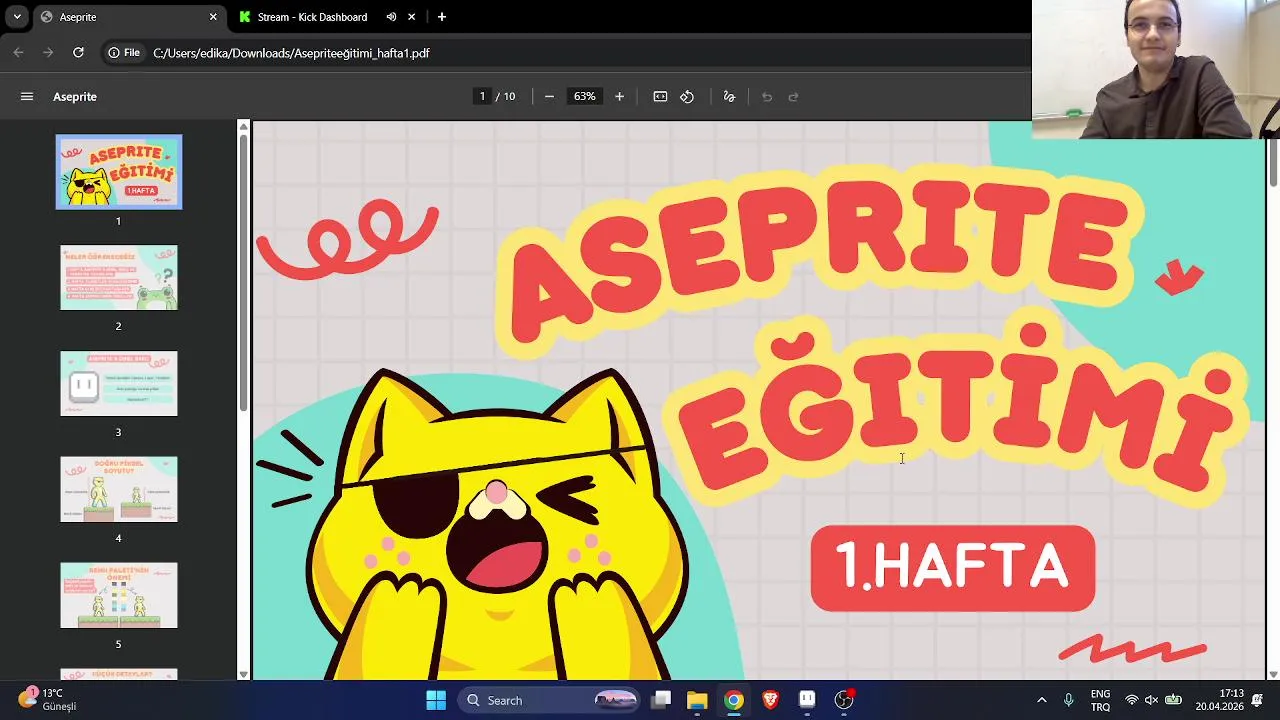Switch to the Aseprite tab

pos(129,17)
